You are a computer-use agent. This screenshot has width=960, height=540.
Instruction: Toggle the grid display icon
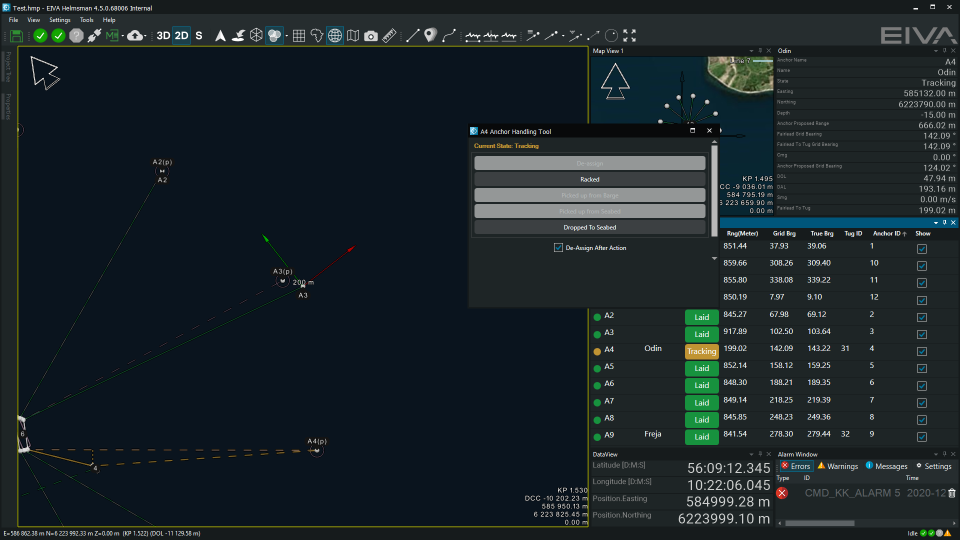[298, 36]
